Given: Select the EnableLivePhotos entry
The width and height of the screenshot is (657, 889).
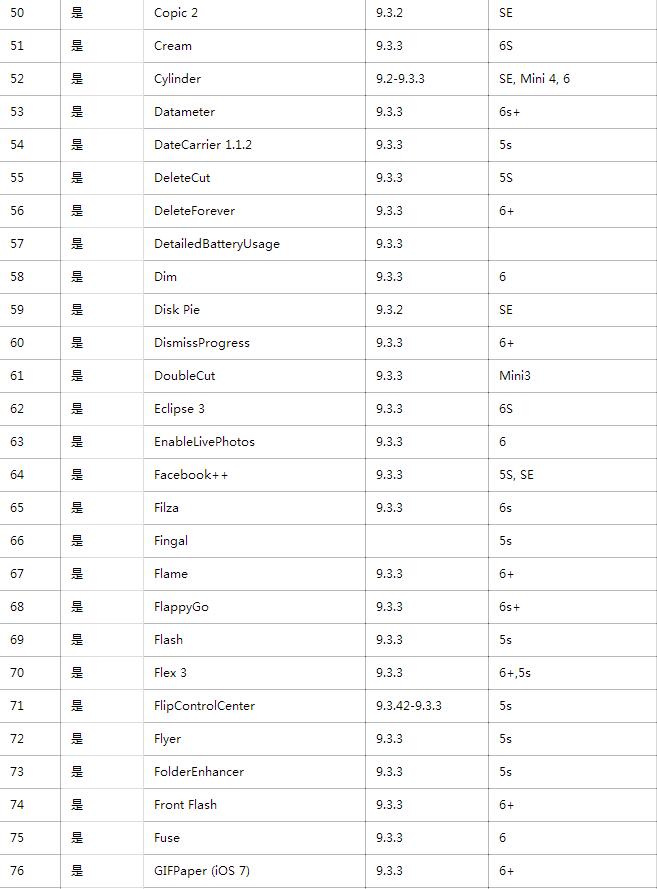Looking at the screenshot, I should click(204, 442).
